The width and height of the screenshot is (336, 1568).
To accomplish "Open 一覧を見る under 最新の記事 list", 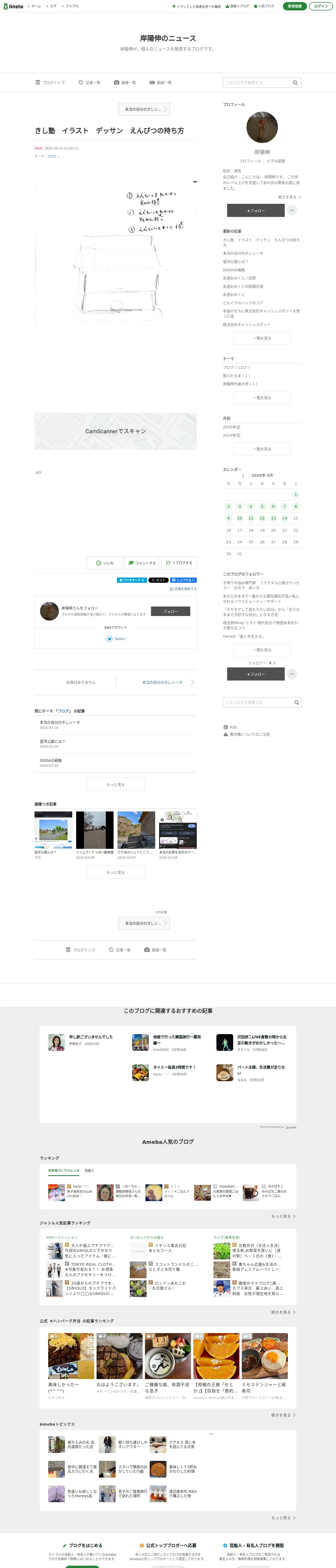I will [x=262, y=338].
